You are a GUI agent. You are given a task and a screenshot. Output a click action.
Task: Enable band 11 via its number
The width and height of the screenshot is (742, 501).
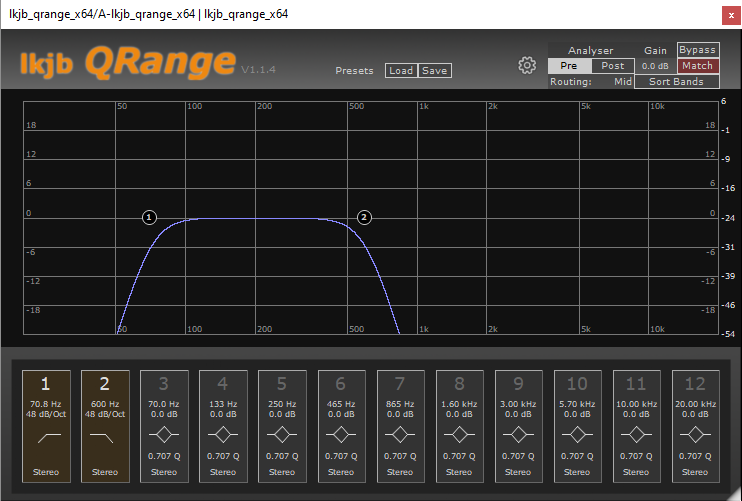click(636, 384)
